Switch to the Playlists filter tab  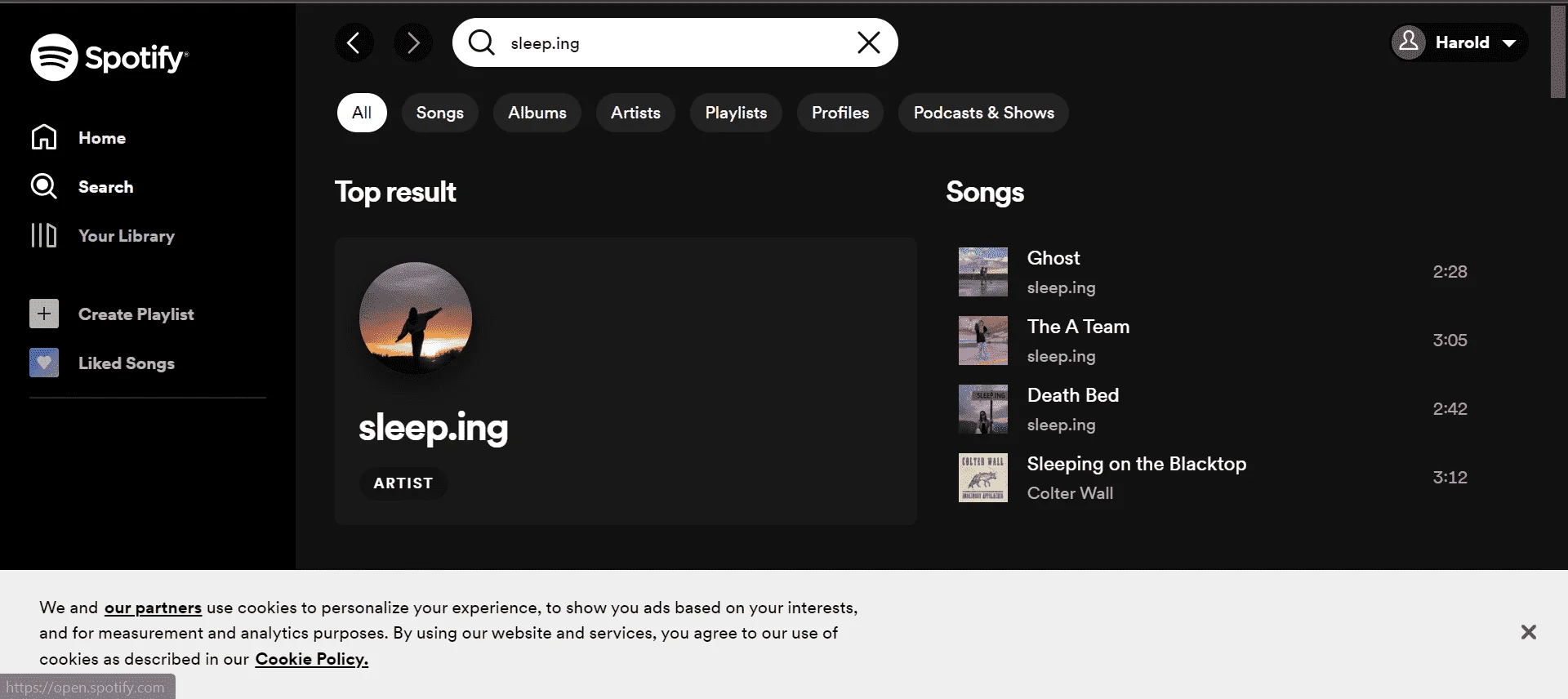pyautogui.click(x=736, y=113)
